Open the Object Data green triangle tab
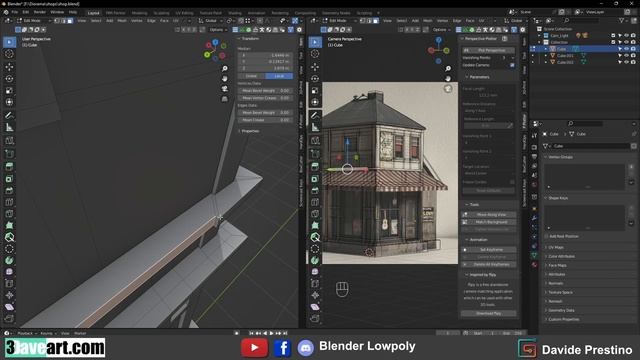This screenshot has width=640, height=360. coord(534,255)
